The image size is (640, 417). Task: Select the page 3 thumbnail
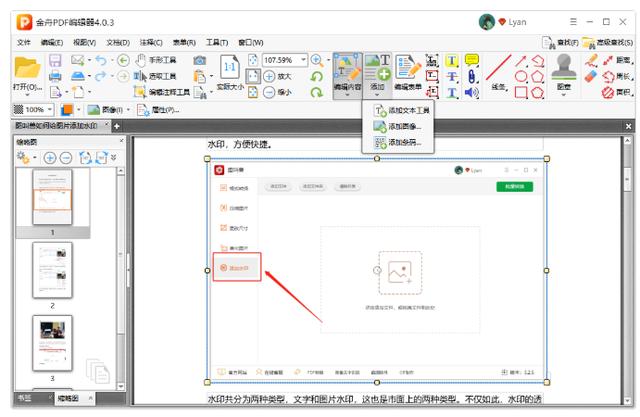pyautogui.click(x=53, y=343)
